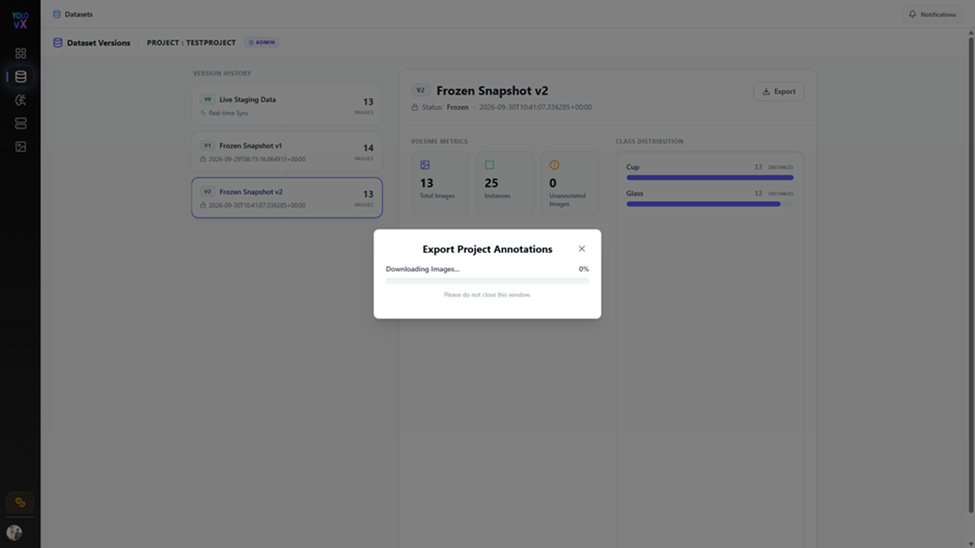Click 'VOLUME METRICS' heading

[x=439, y=141]
